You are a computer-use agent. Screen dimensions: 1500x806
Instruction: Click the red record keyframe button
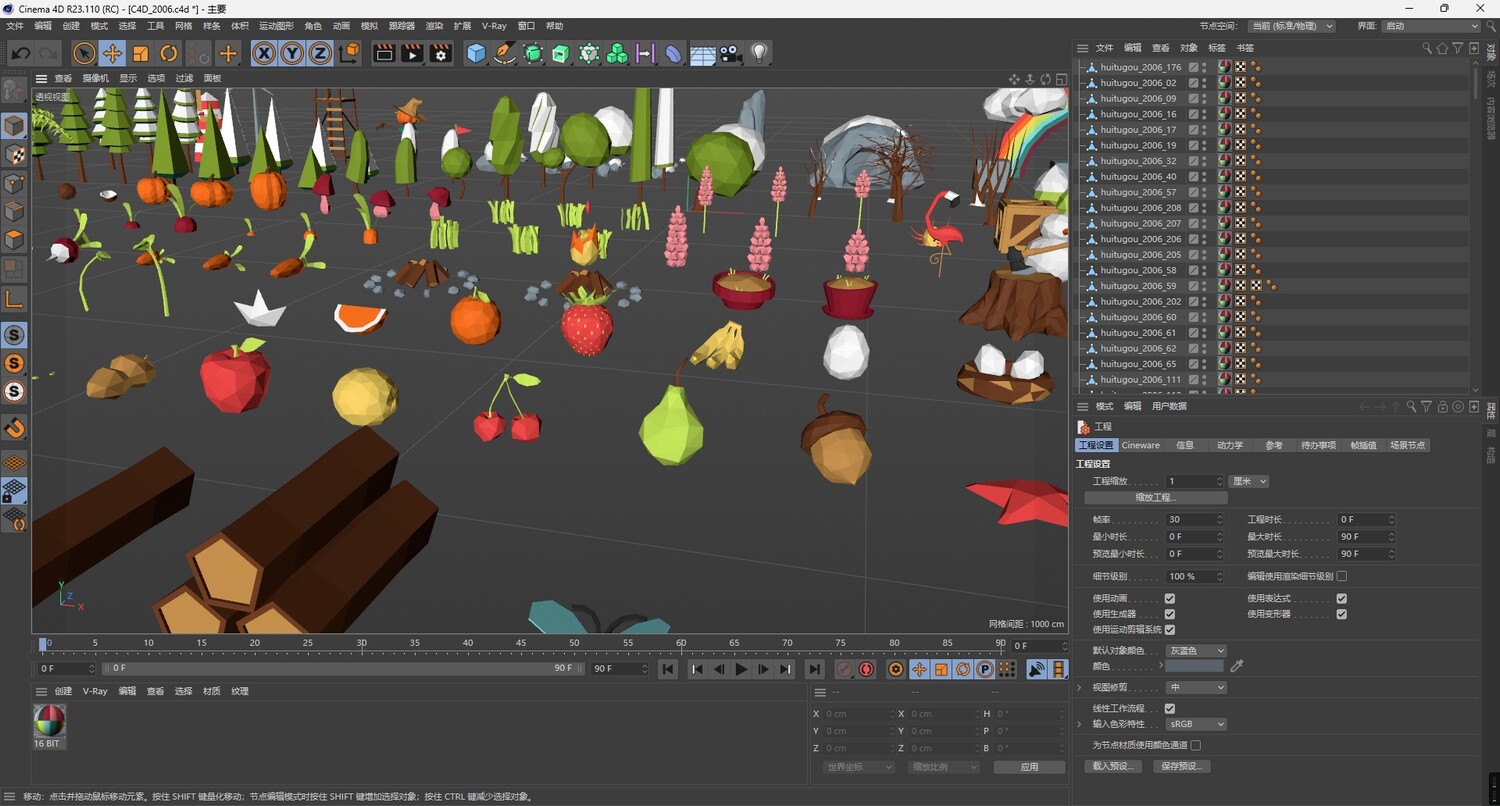coord(866,669)
